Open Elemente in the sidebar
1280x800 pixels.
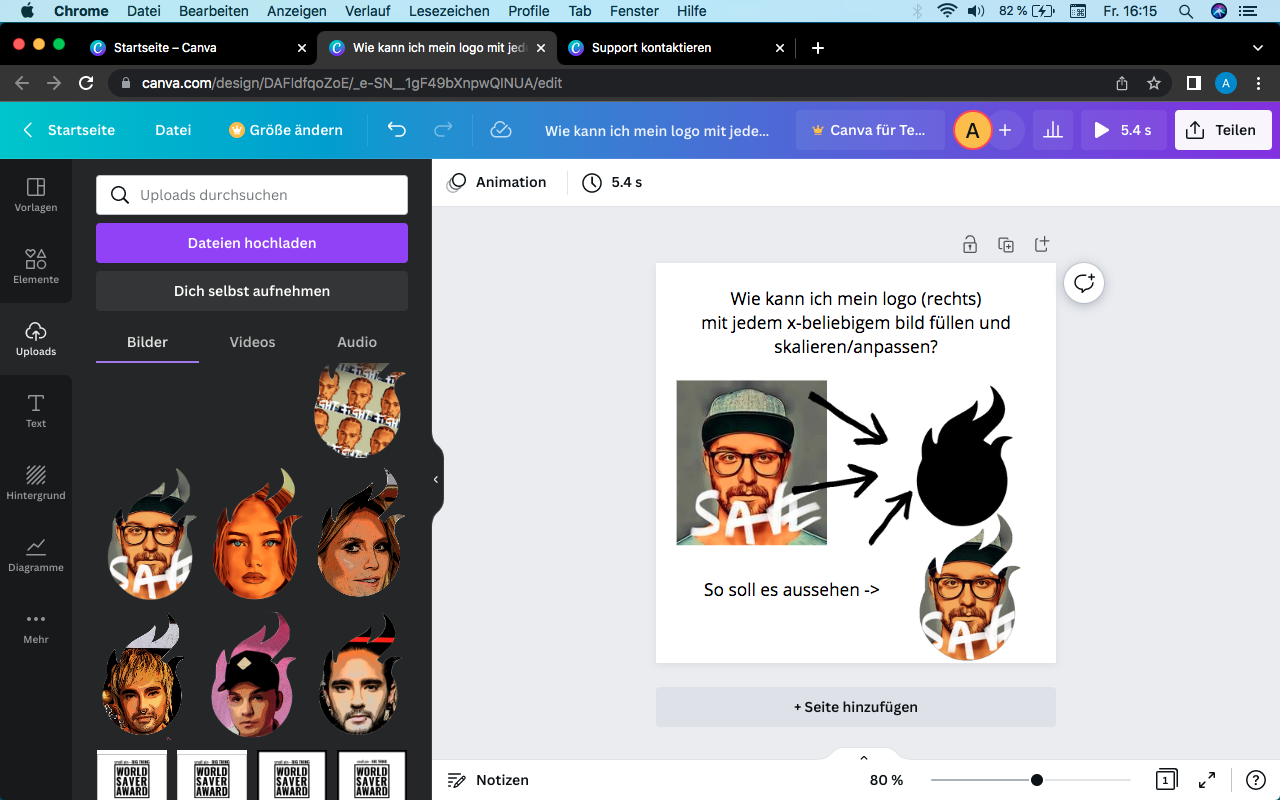[x=36, y=267]
